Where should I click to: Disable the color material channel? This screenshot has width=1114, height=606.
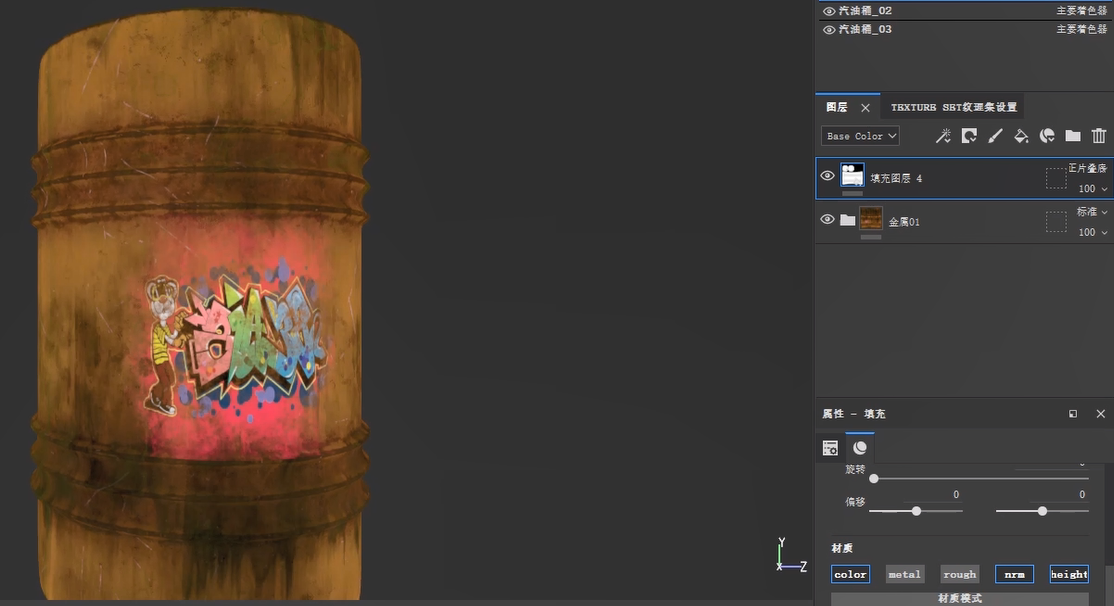[850, 574]
